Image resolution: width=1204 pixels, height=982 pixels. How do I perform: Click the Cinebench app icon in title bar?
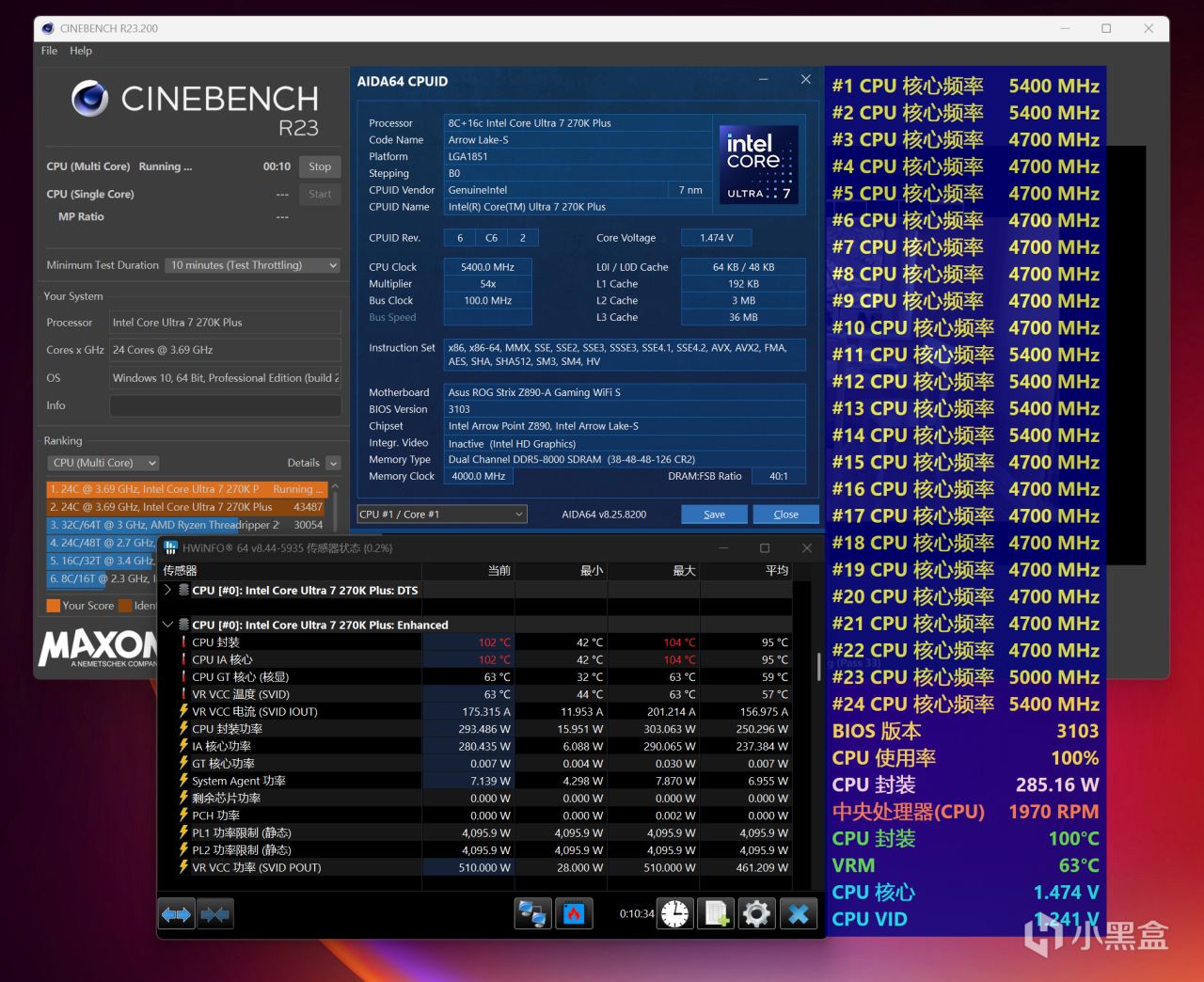(x=49, y=28)
